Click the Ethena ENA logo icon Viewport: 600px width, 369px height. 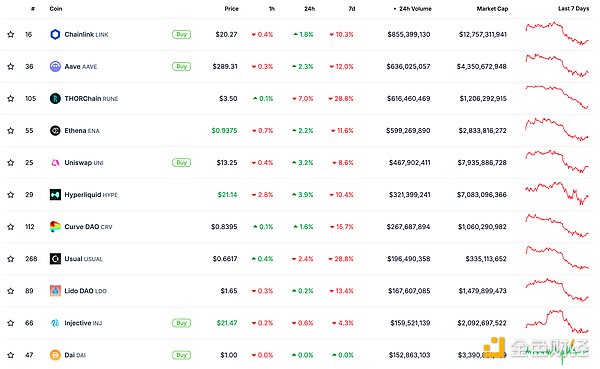55,131
